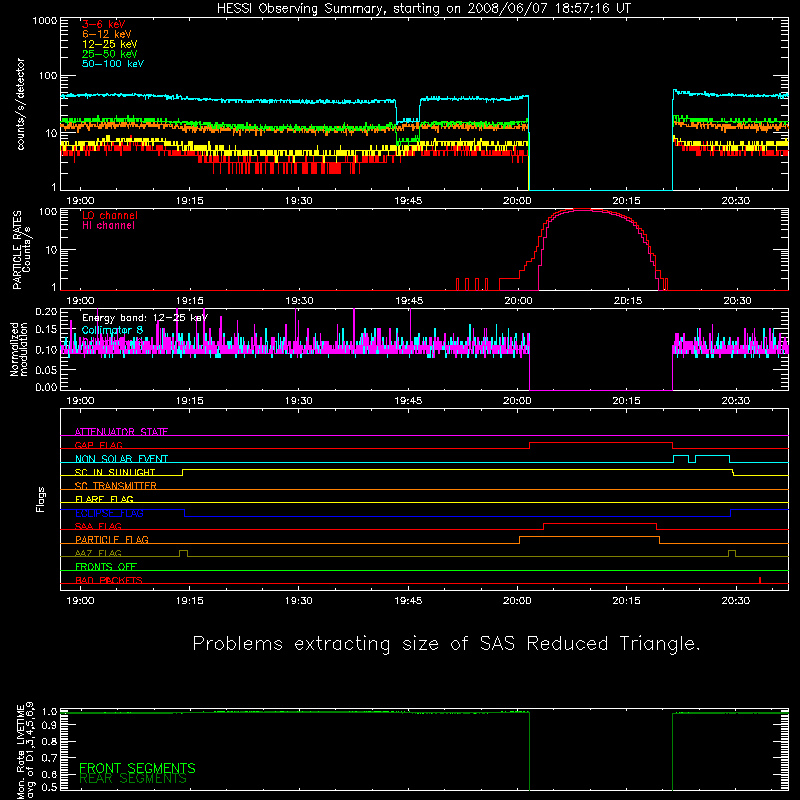Click the FRONTS OFF flag label
The height and width of the screenshot is (800, 800).
click(106, 567)
